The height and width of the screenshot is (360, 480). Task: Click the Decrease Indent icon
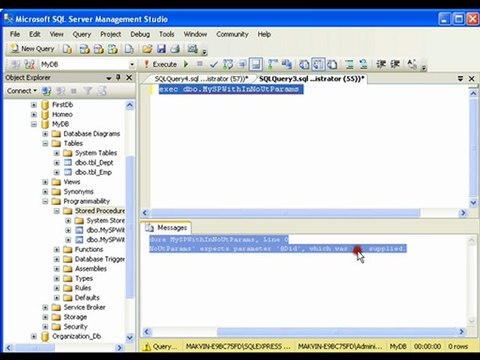[381, 64]
